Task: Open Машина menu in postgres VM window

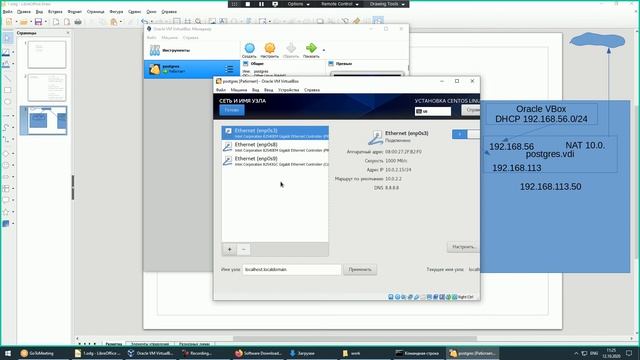Action: point(239,90)
